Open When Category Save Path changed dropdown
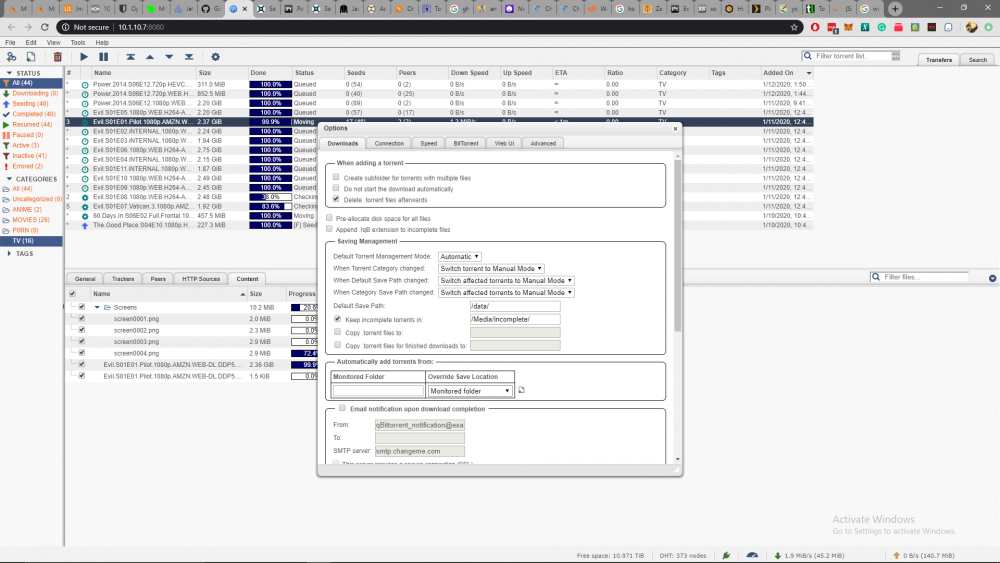1000x563 pixels. click(x=506, y=293)
